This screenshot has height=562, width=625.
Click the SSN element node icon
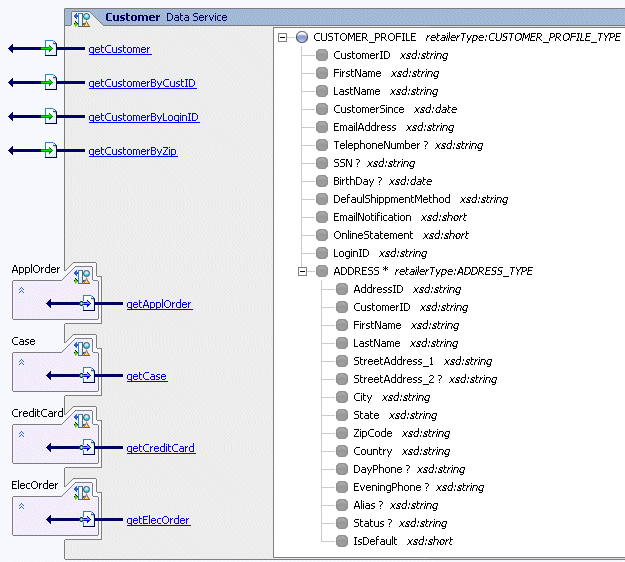click(x=322, y=163)
